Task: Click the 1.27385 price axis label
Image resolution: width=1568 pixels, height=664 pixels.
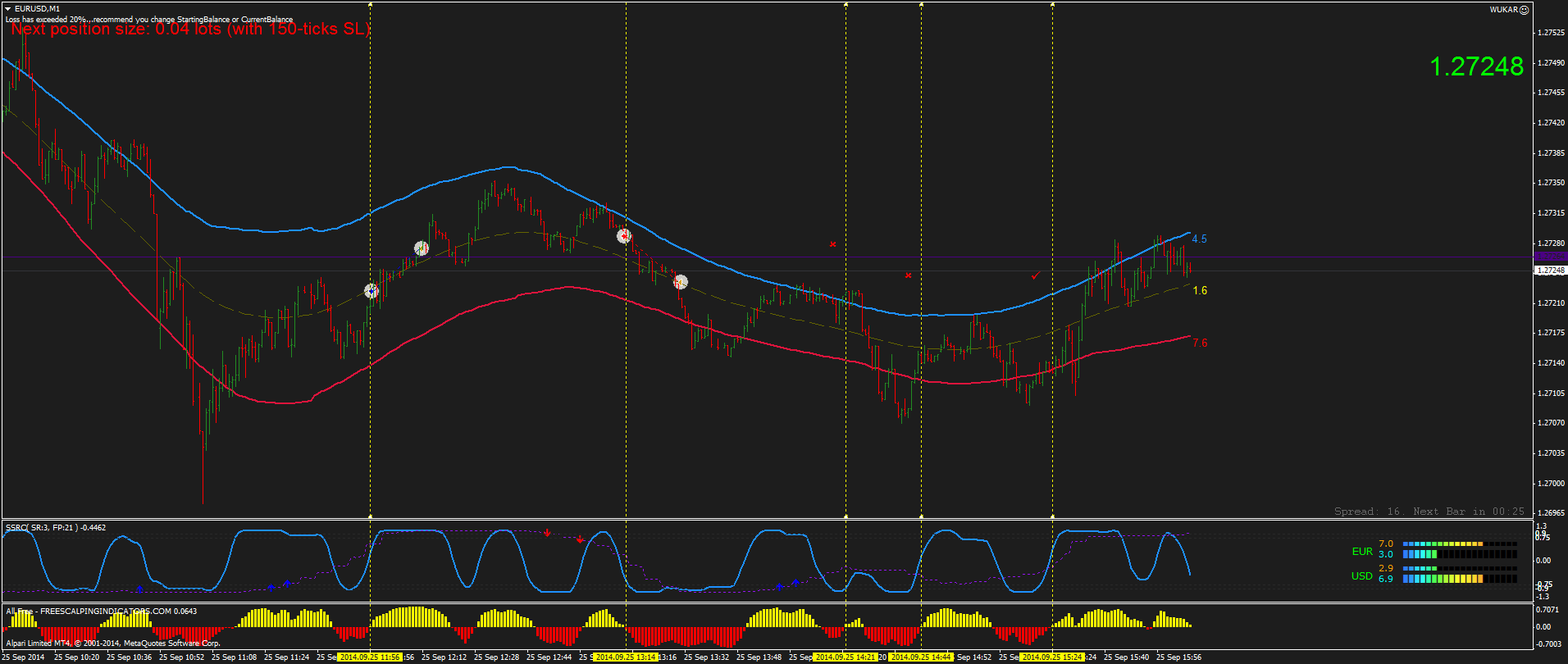Action: [1551, 153]
